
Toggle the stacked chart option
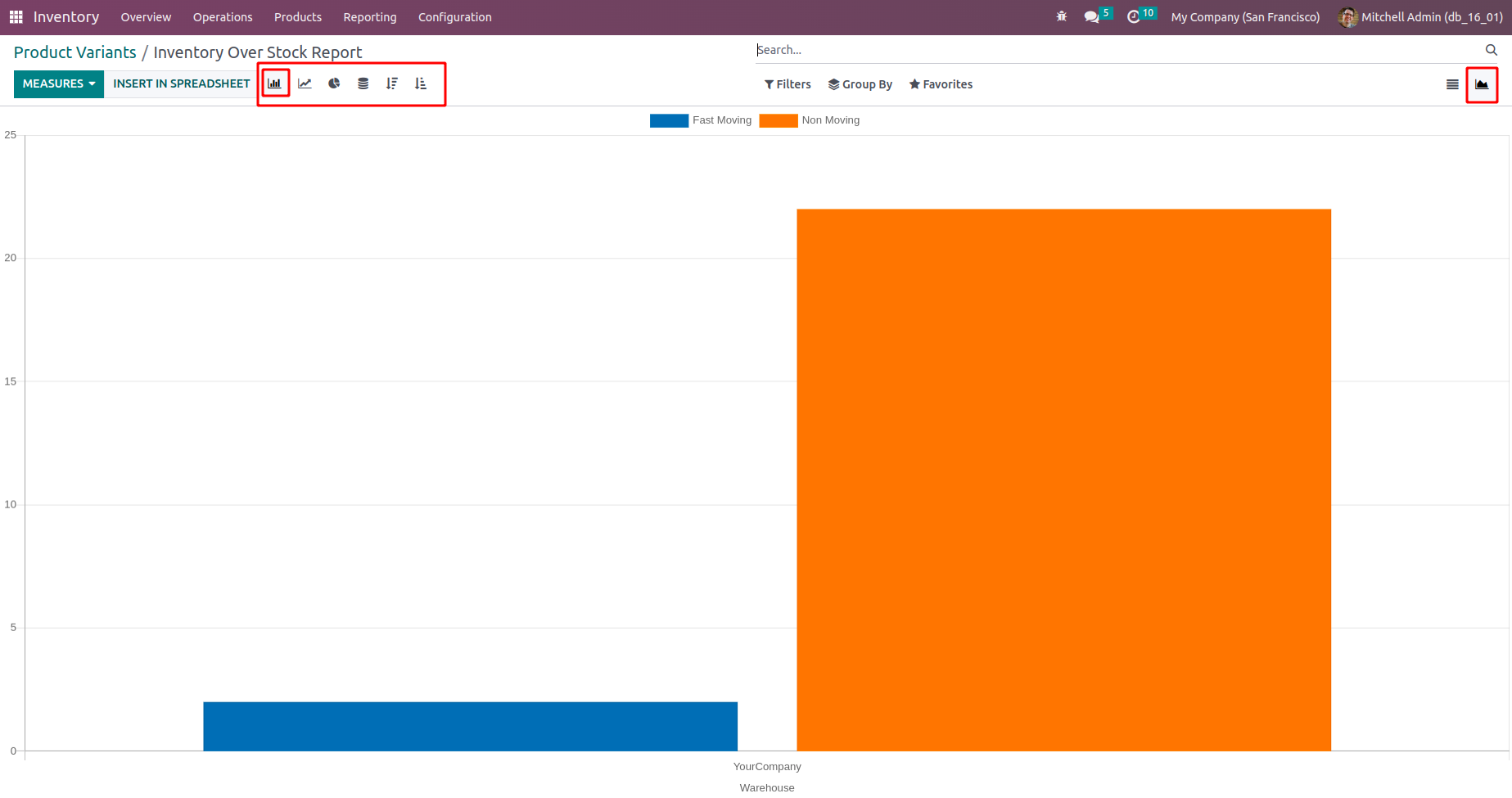[x=363, y=83]
